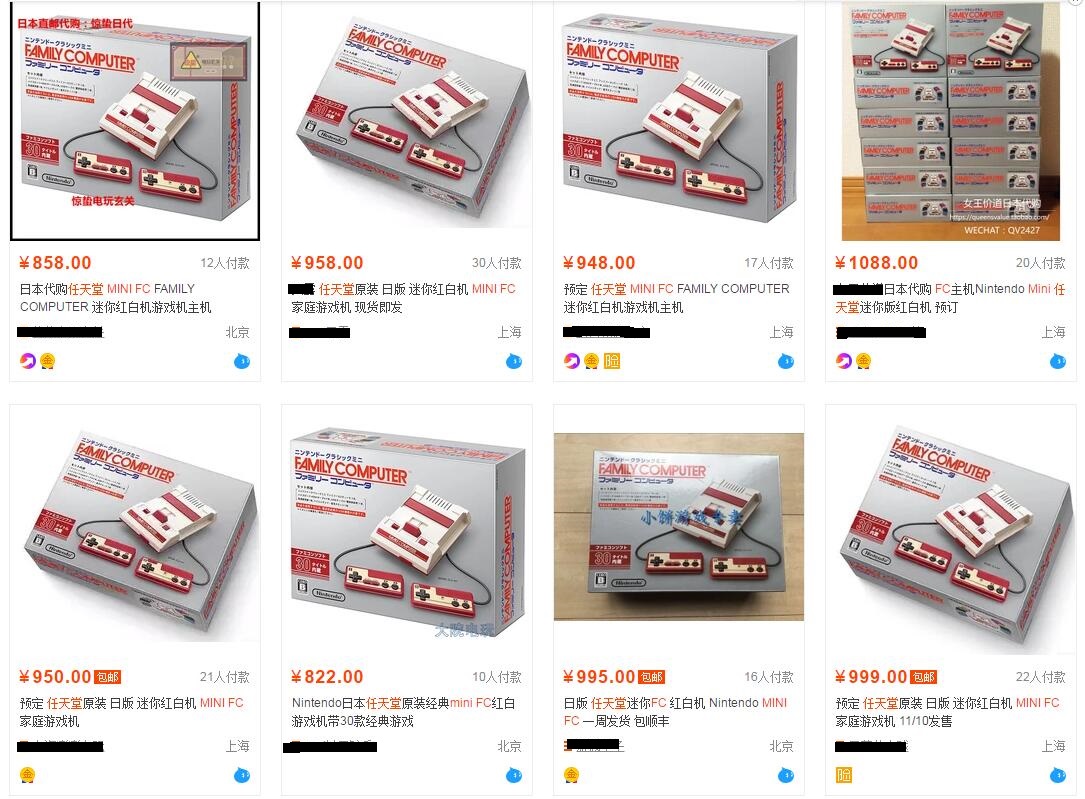The image size is (1085, 799).
Task: Click the 险 insurance icon on ¥948.00 listing
Action: pos(612,360)
